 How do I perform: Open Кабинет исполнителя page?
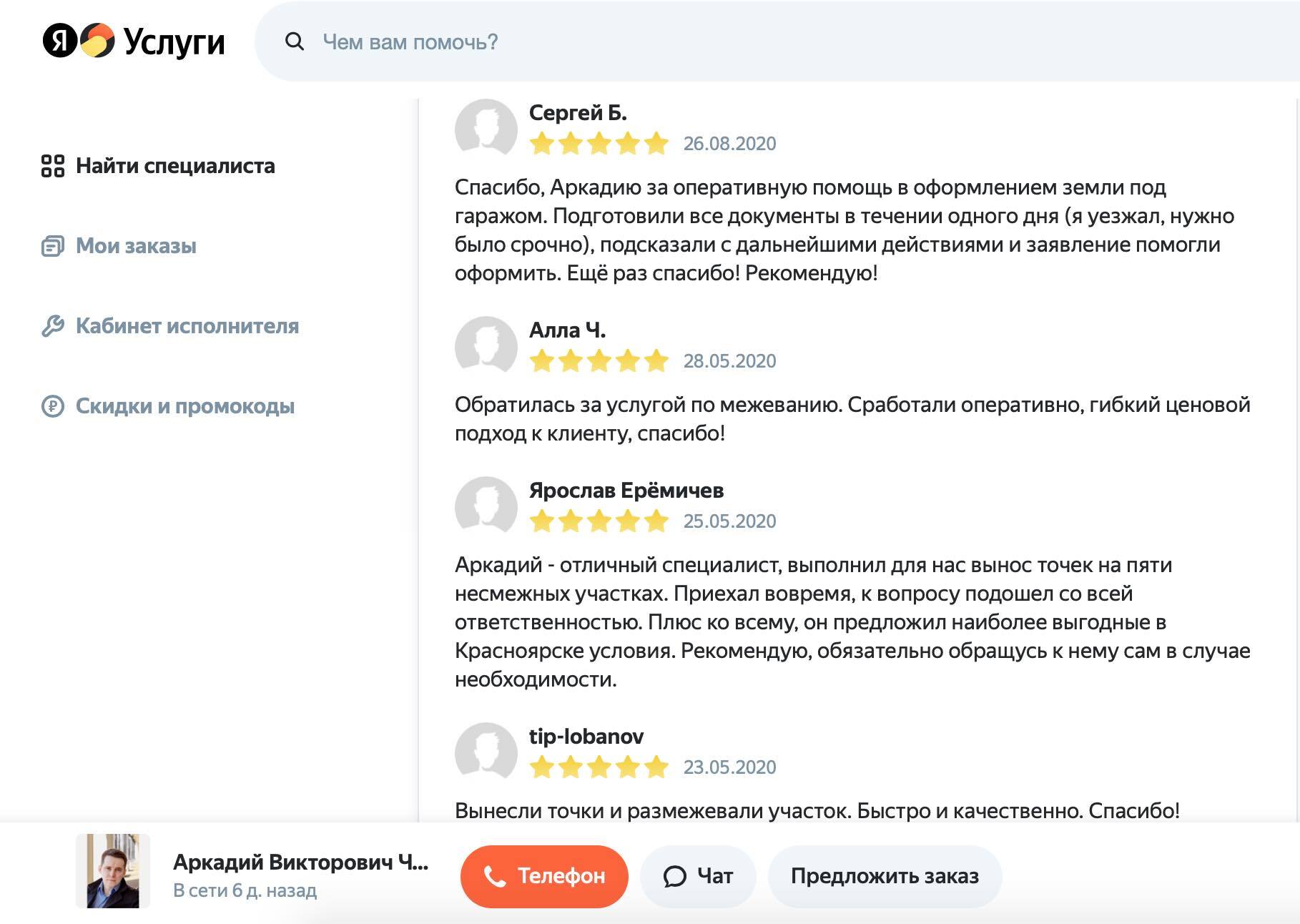pyautogui.click(x=187, y=326)
